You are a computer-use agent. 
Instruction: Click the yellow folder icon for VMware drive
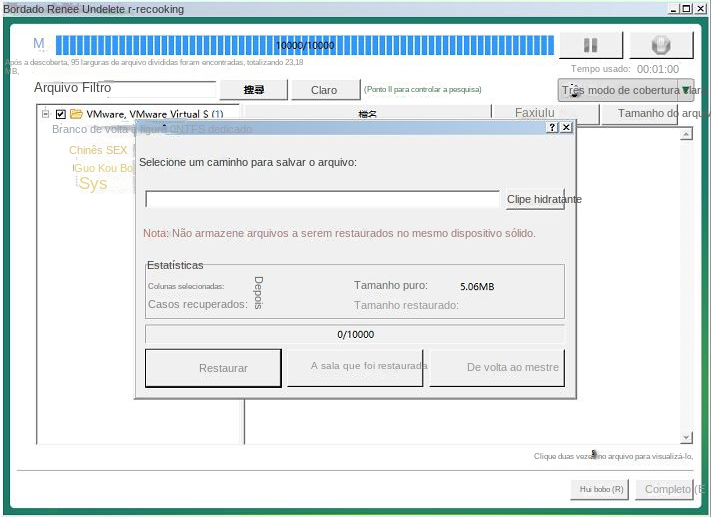tap(76, 114)
